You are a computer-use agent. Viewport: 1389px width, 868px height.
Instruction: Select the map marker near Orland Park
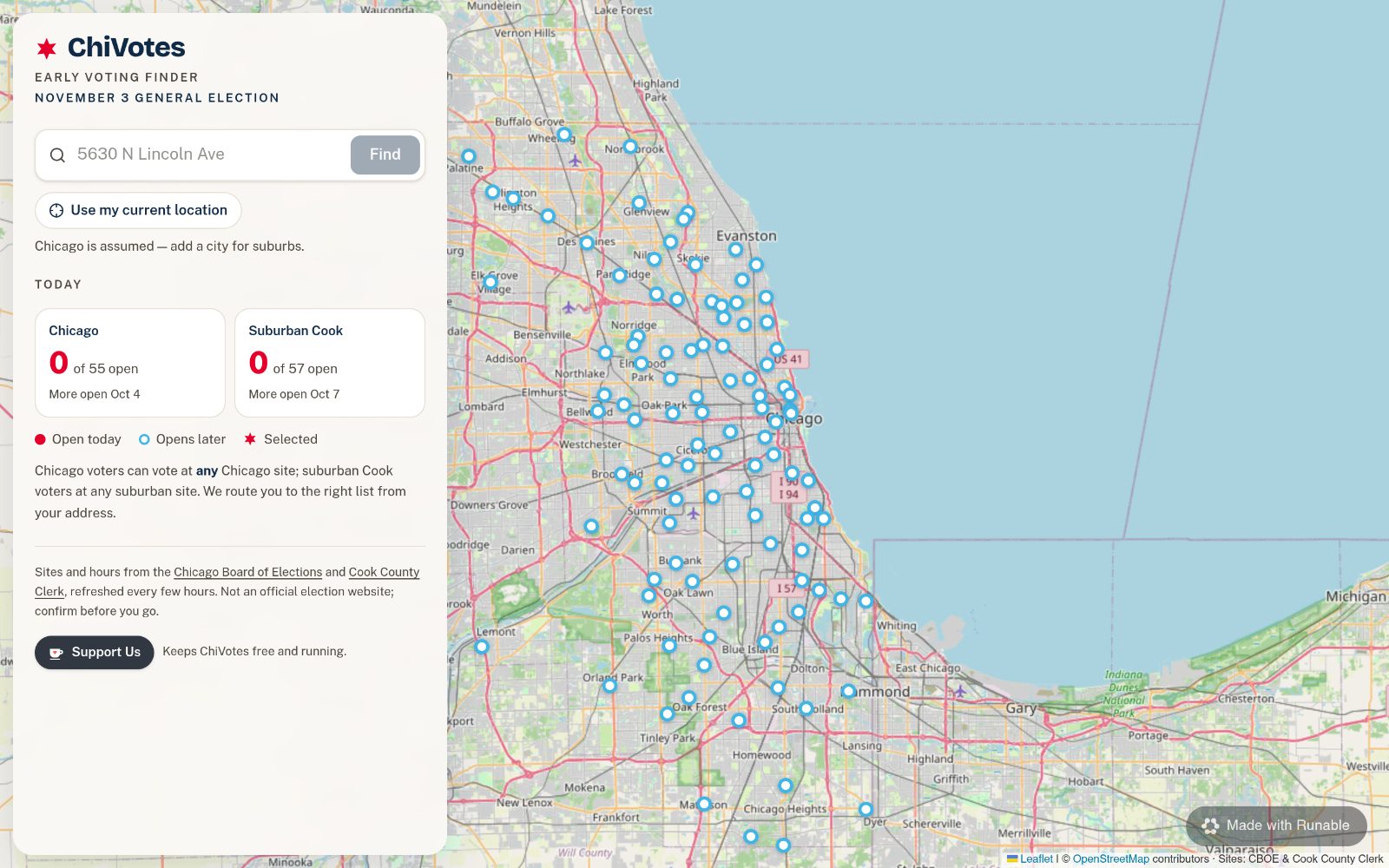609,686
